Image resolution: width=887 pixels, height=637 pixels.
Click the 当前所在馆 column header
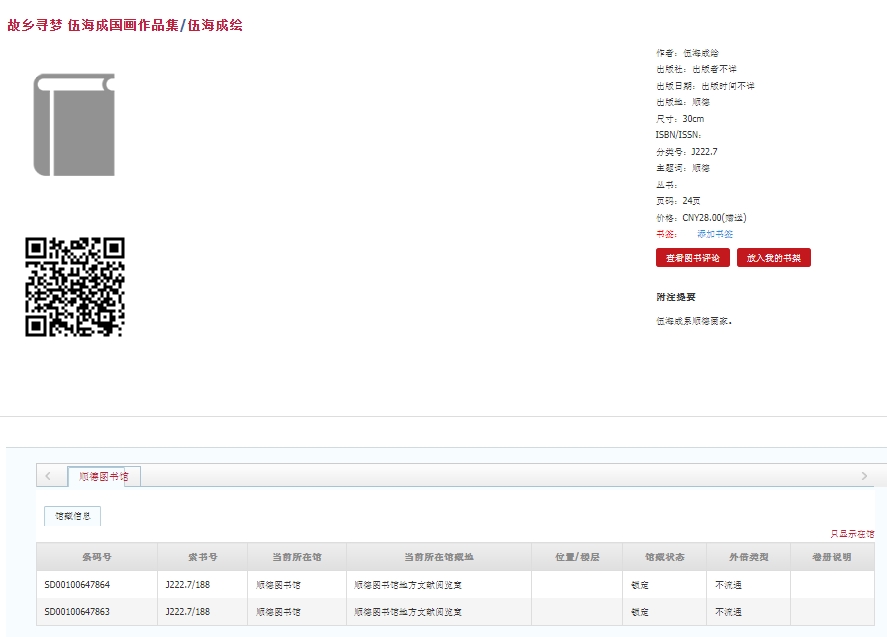click(x=297, y=557)
